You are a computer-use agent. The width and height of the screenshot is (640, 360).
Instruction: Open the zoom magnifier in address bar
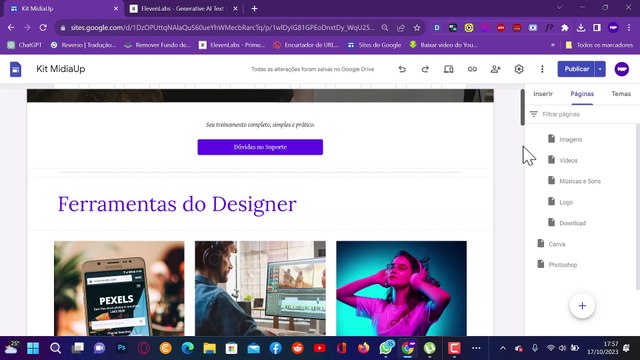(x=385, y=28)
